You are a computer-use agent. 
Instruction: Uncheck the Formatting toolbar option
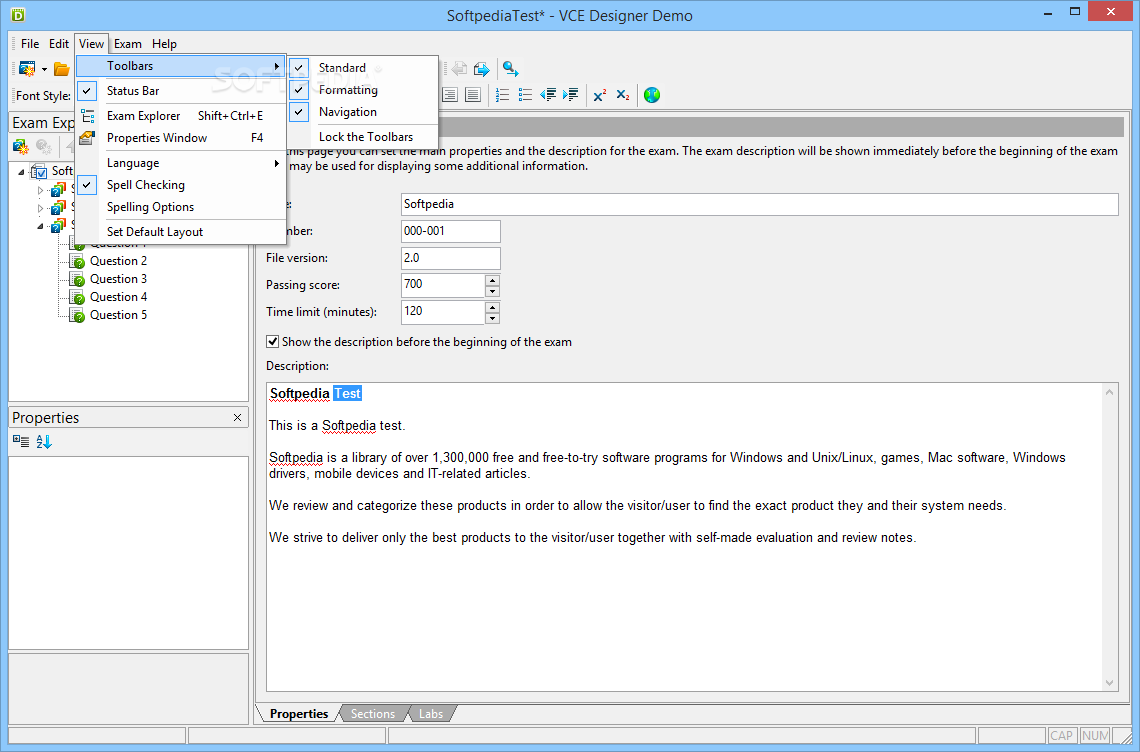299,90
